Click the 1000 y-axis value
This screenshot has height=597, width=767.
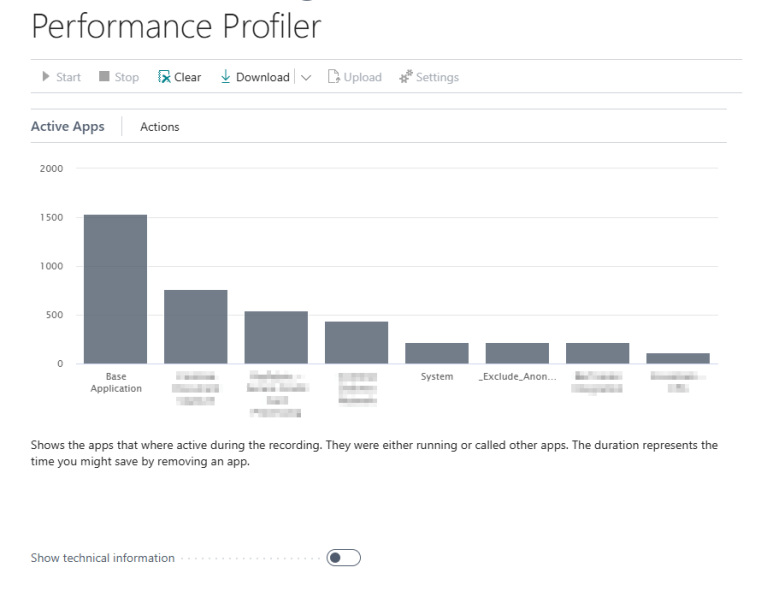click(x=51, y=266)
